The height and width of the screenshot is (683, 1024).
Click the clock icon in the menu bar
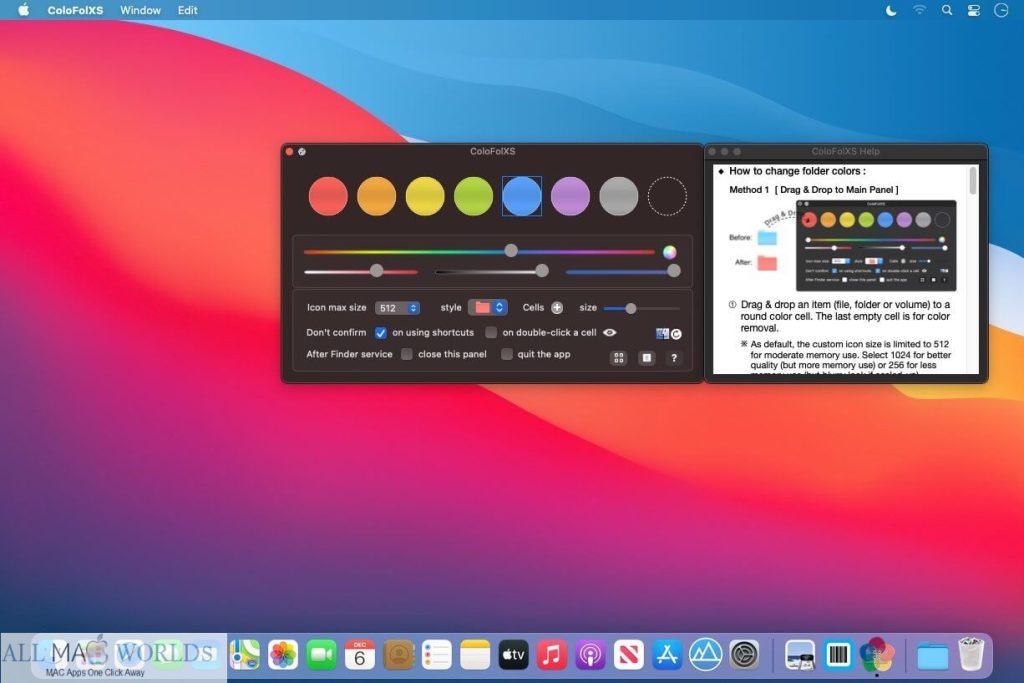tap(1001, 10)
